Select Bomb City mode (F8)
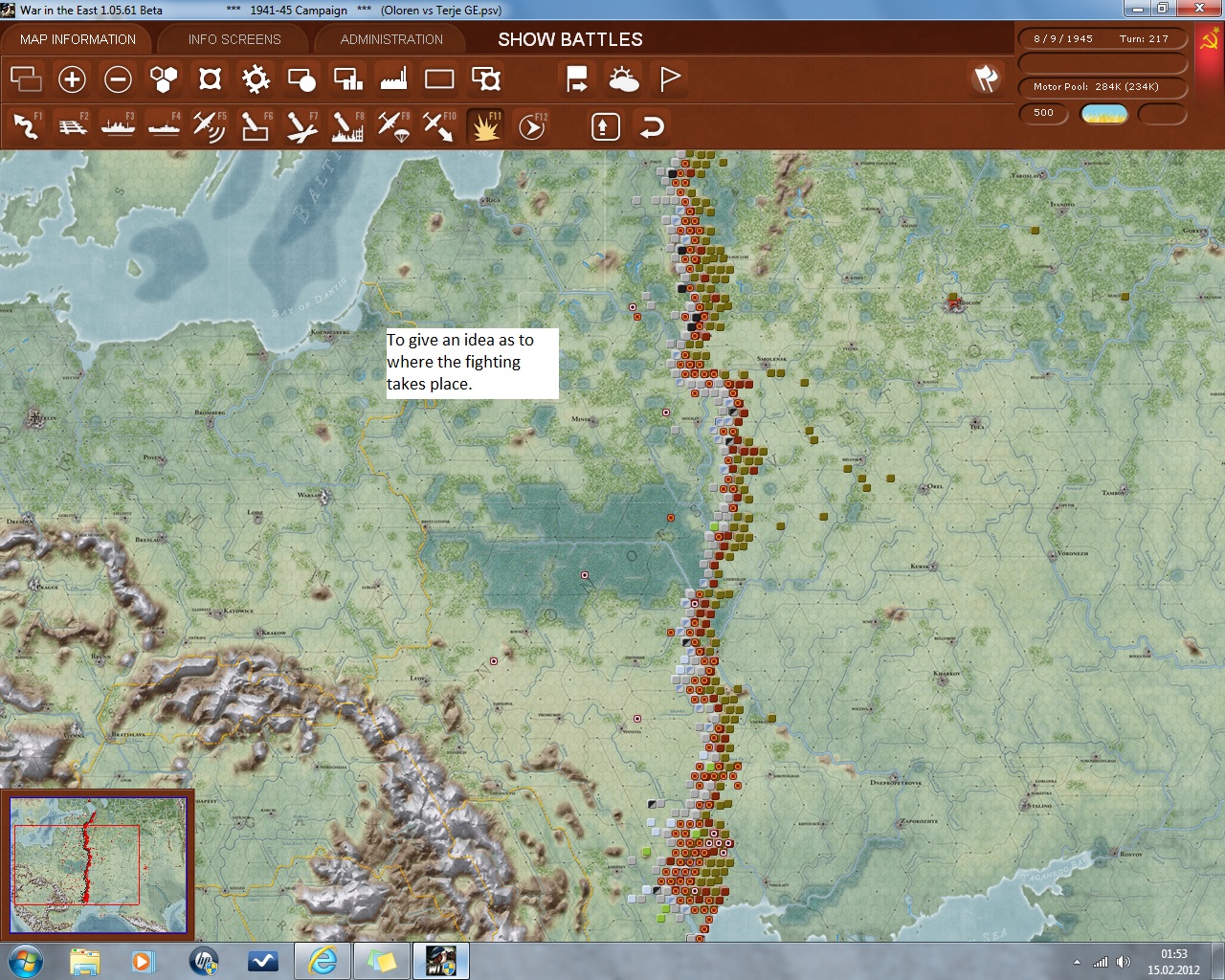 point(347,126)
